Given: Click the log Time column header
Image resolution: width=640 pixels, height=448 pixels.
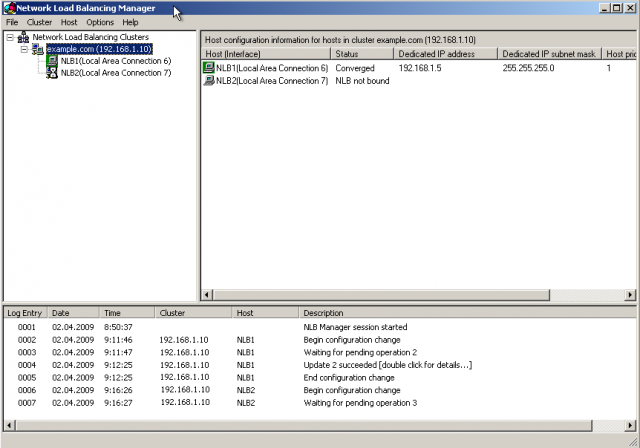Looking at the screenshot, I should point(127,313).
